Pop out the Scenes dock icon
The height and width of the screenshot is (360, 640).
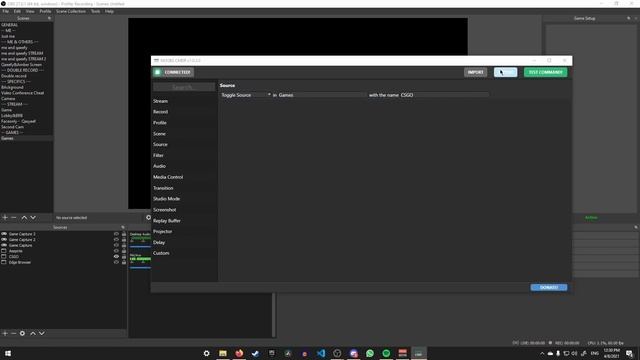click(x=49, y=18)
